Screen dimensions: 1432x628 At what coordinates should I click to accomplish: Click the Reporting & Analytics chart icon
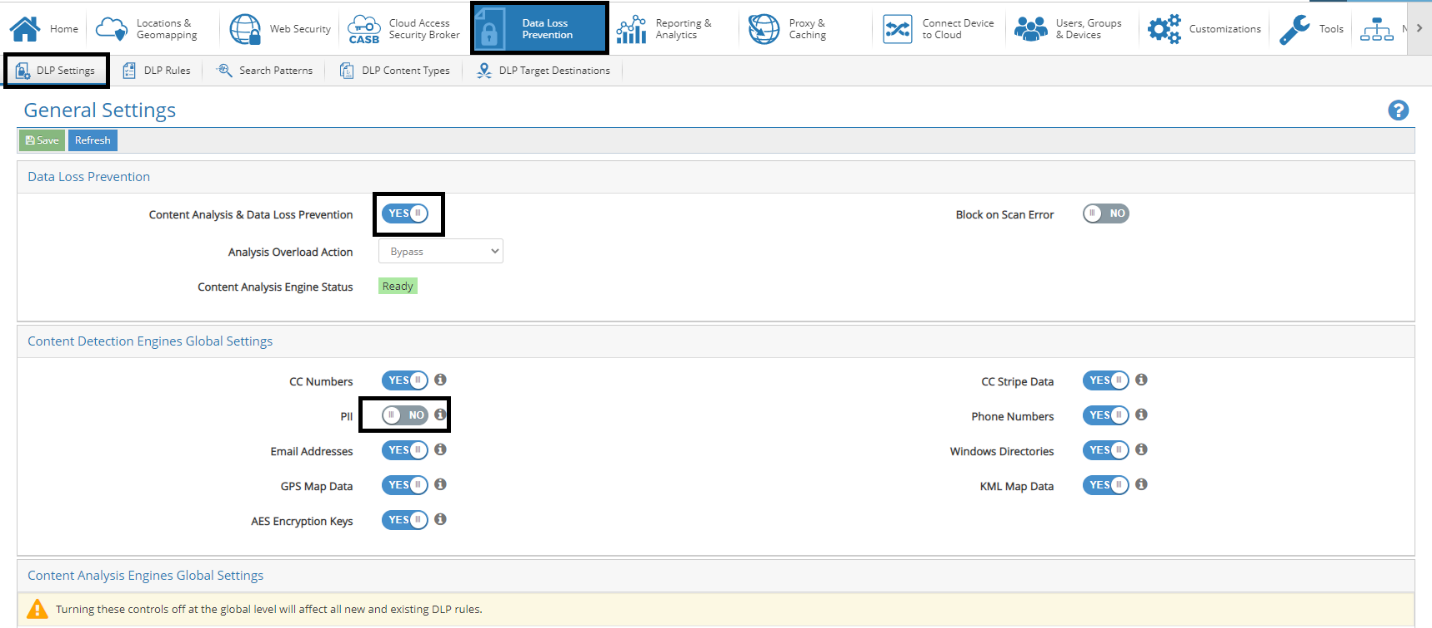(x=631, y=29)
